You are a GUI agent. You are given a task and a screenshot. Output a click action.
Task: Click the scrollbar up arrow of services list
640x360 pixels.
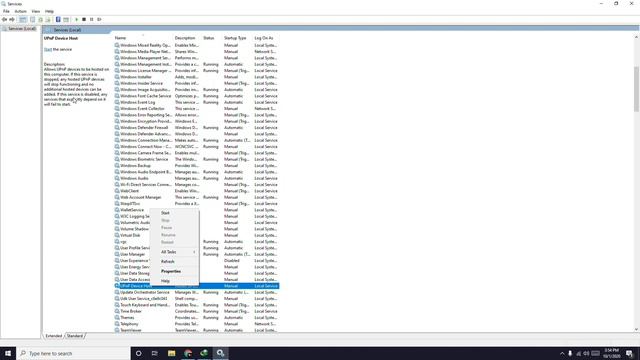pos(636,38)
